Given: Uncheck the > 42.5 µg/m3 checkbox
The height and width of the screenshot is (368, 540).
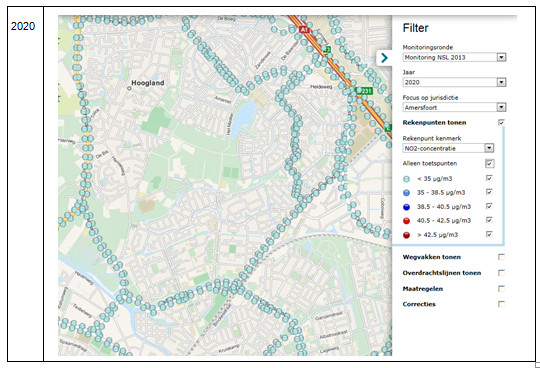Looking at the screenshot, I should 489,234.
